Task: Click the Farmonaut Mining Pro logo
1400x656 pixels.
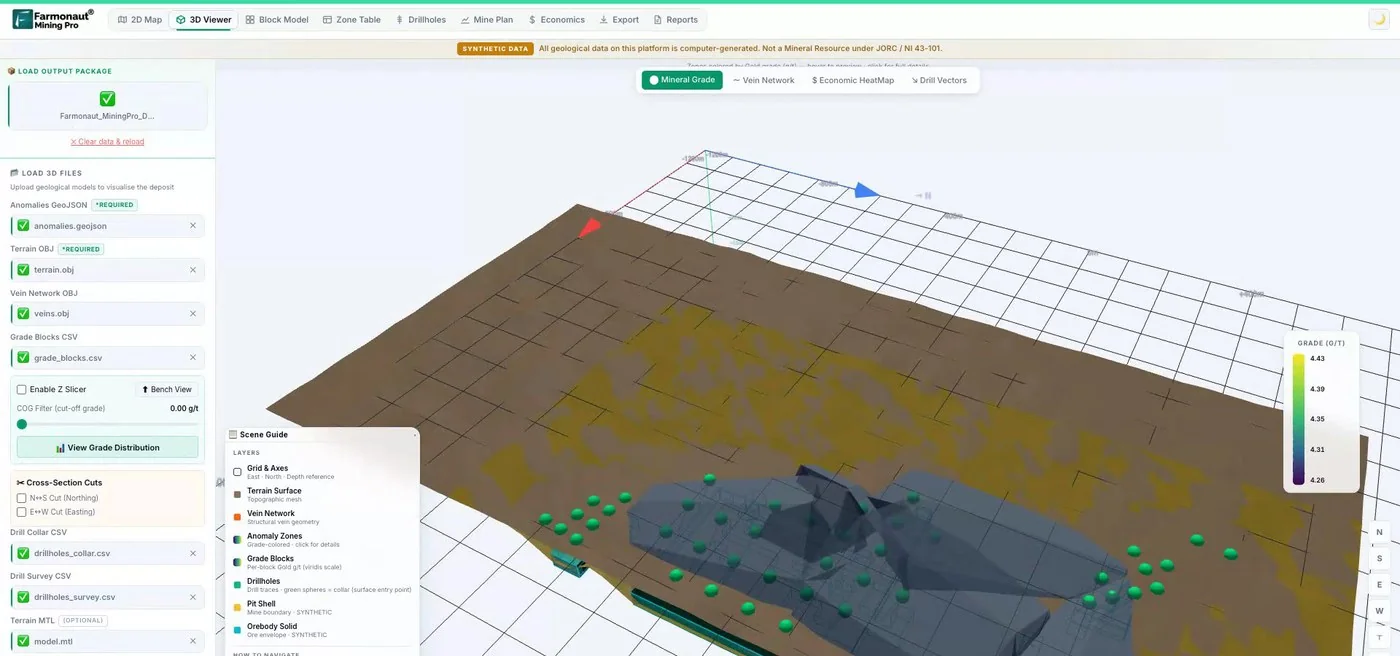Action: click(x=53, y=19)
